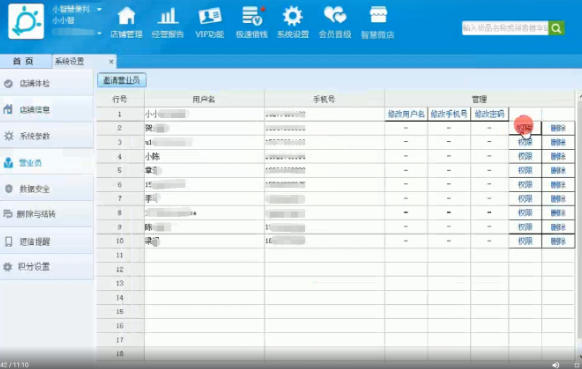
Task: Close the 系统设置 tab
Action: coord(111,62)
